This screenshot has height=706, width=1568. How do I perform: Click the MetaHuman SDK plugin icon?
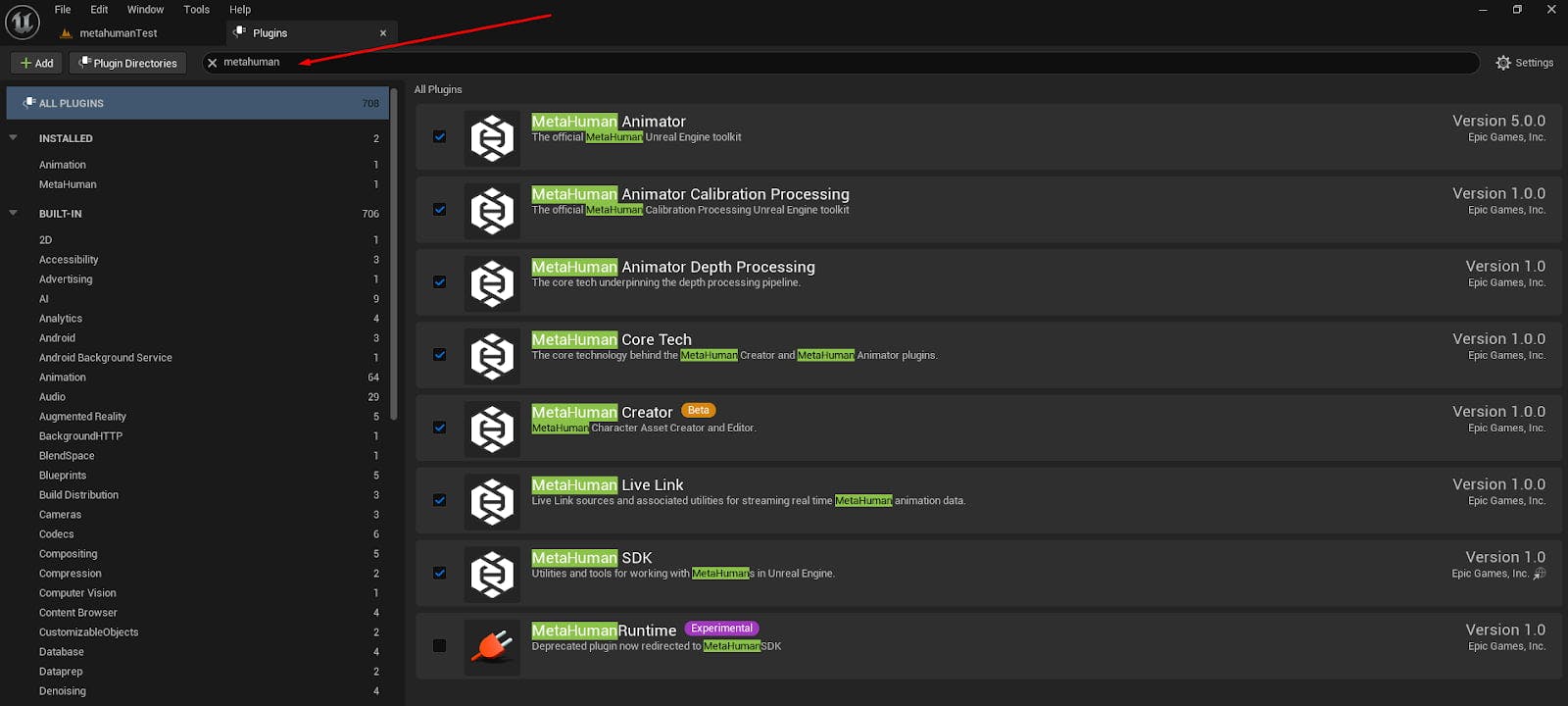(492, 574)
